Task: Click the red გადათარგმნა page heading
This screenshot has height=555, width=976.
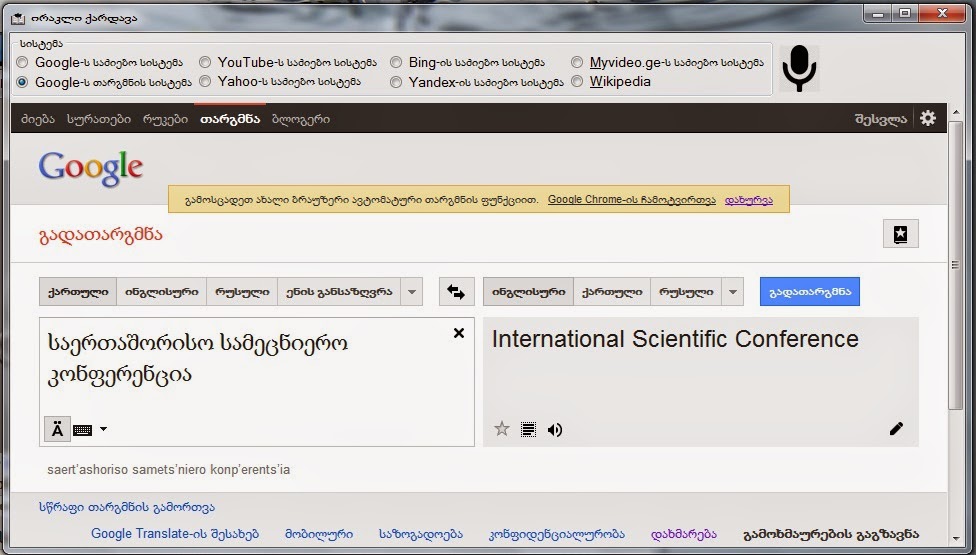Action: point(101,235)
